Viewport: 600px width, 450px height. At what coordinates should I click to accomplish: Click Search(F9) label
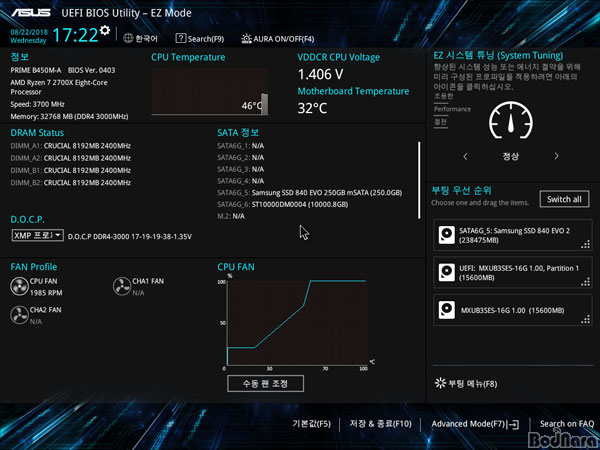pyautogui.click(x=206, y=39)
